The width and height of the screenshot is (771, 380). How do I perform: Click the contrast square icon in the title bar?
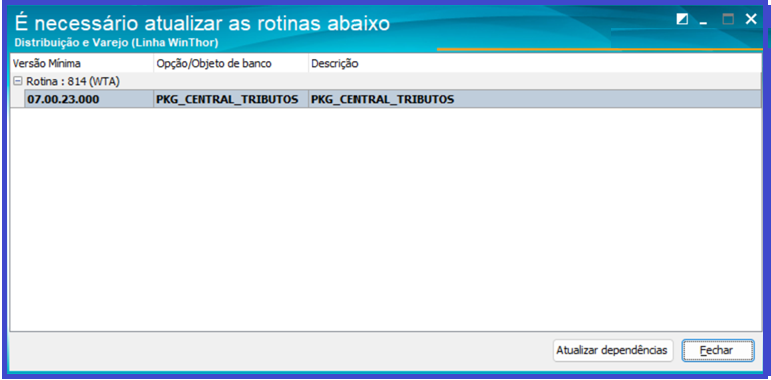[x=682, y=20]
